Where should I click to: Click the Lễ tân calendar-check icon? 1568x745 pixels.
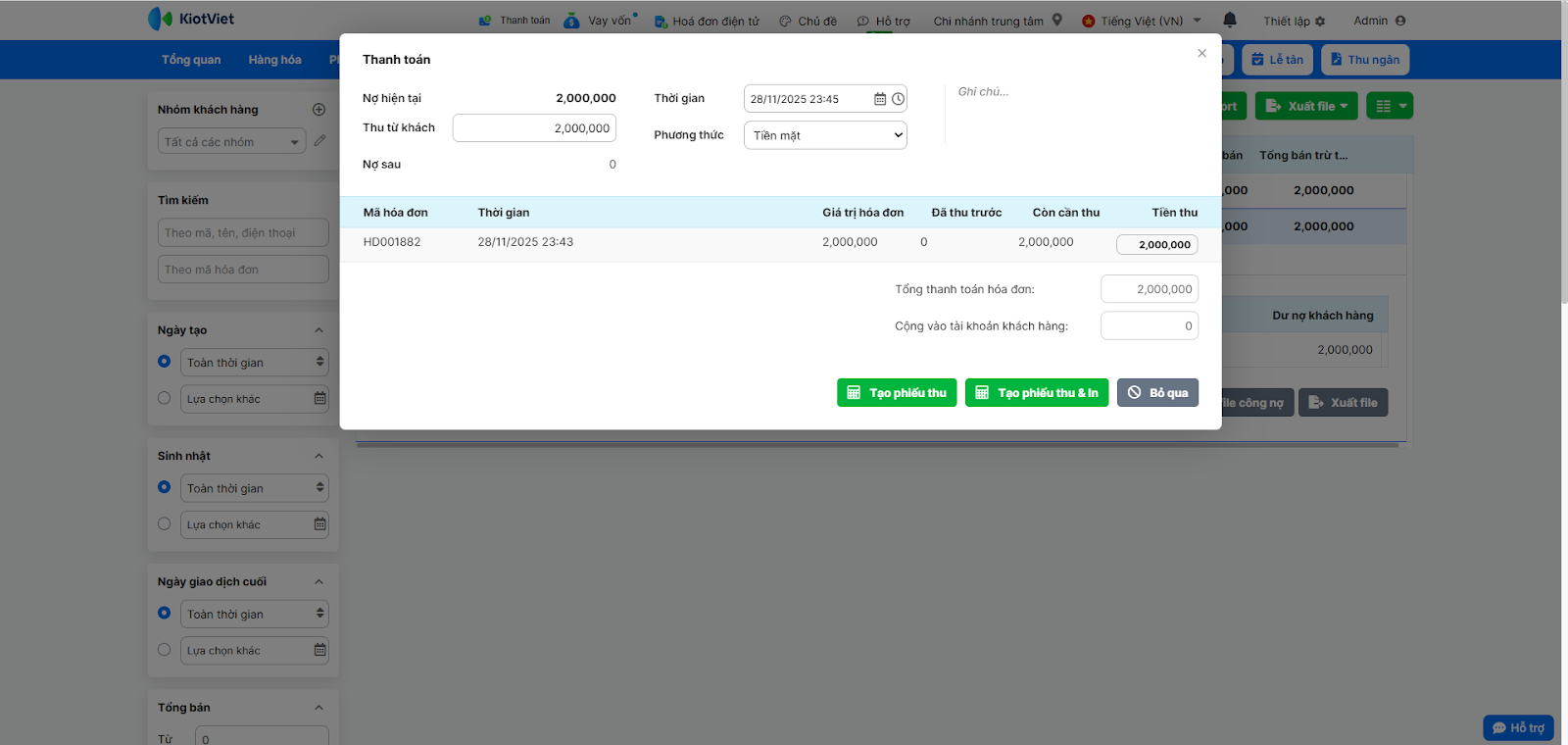tap(1257, 60)
